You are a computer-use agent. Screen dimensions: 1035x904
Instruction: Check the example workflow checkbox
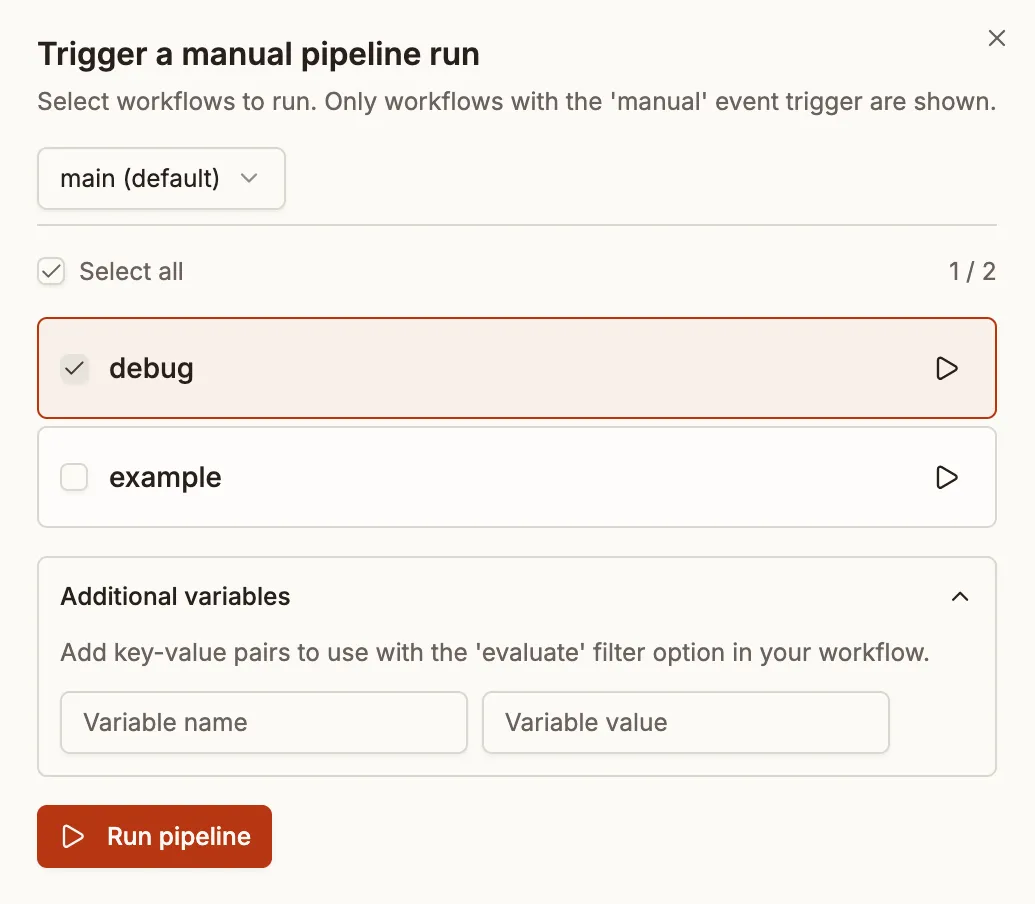pyautogui.click(x=74, y=477)
